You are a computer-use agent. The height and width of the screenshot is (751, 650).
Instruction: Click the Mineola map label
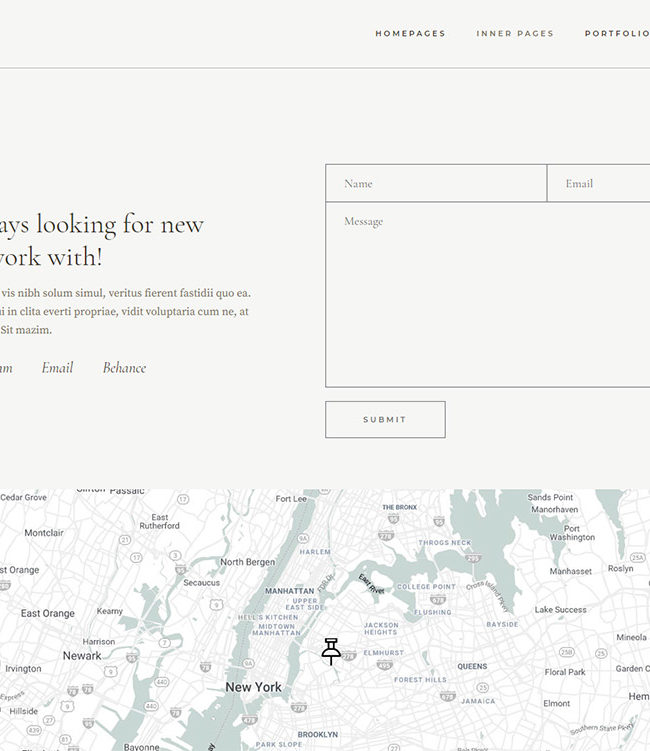click(x=631, y=637)
